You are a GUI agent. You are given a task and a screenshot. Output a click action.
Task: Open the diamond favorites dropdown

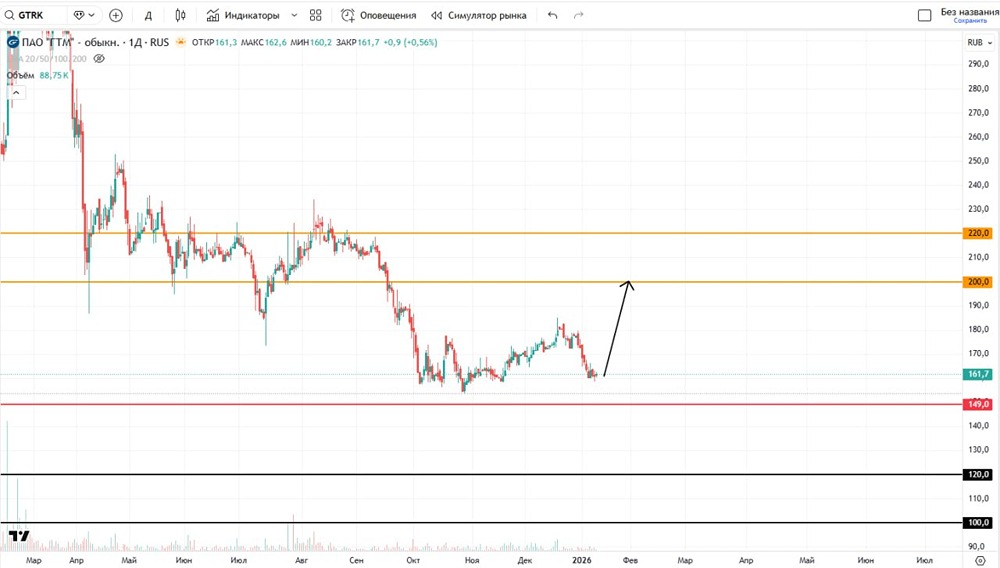(84, 15)
